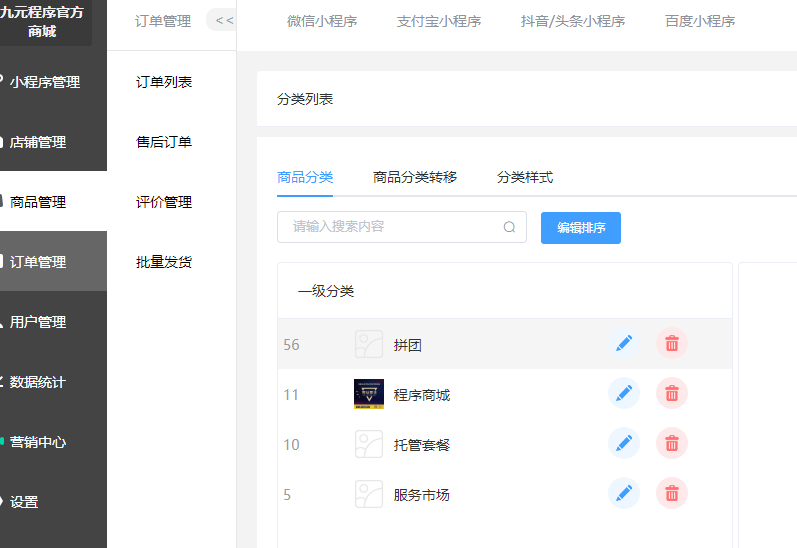Select the 微信小程序 platform tab
This screenshot has height=548, width=797.
click(x=322, y=21)
